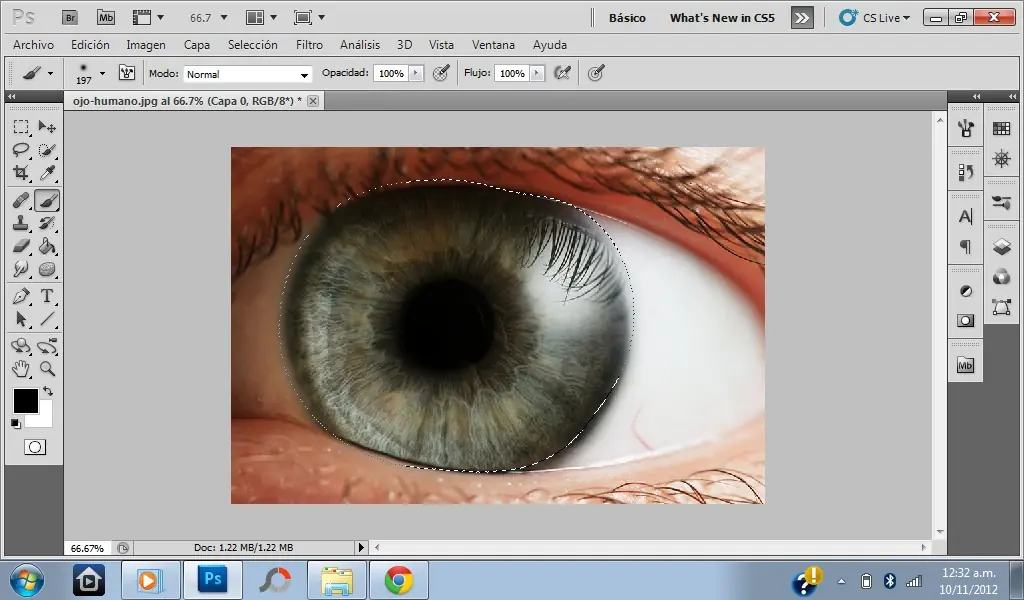Open the Swatches panel icon
This screenshot has height=600, width=1024.
(x=1001, y=128)
